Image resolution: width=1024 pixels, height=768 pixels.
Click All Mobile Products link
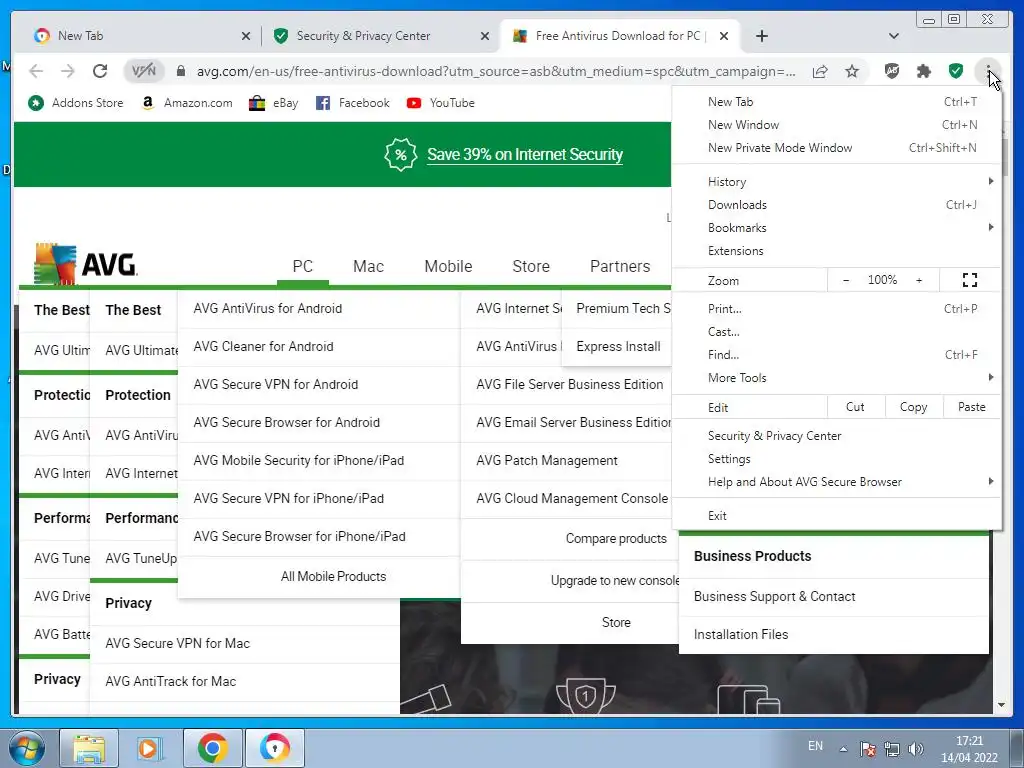334,577
